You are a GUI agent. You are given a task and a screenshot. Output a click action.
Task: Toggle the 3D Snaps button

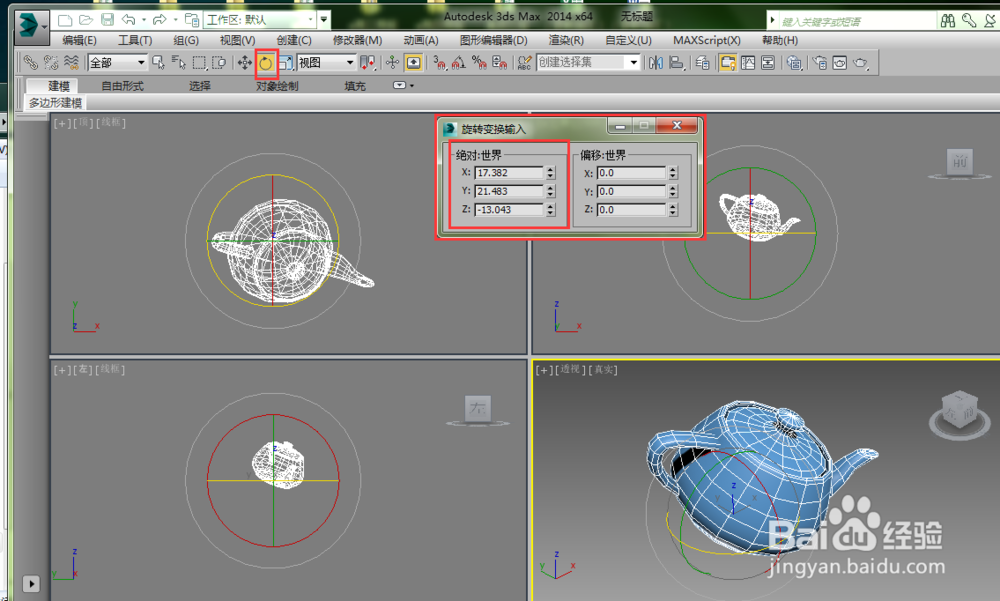pos(439,63)
